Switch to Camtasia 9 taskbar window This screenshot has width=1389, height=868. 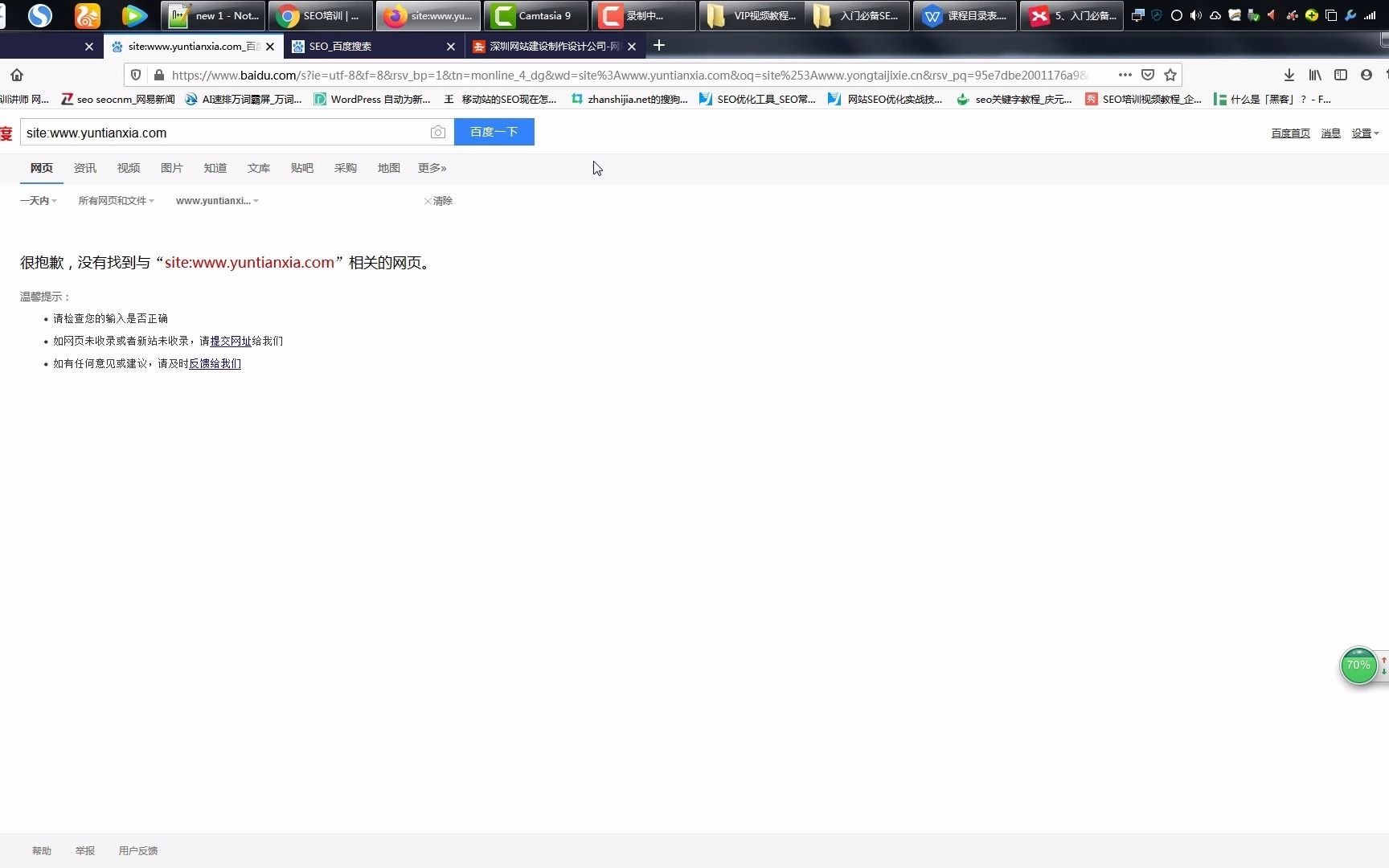(x=536, y=15)
